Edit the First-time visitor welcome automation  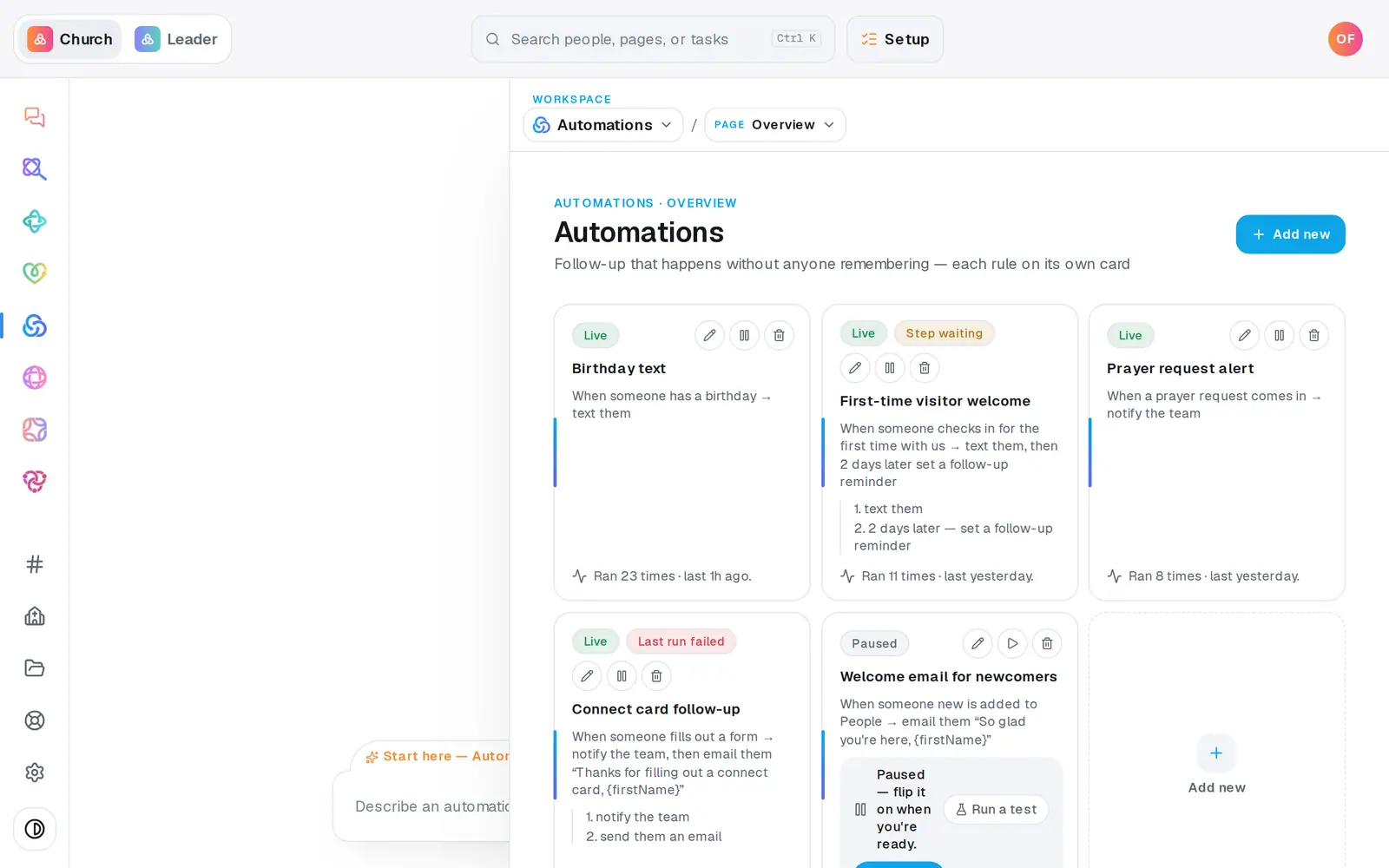coord(855,368)
